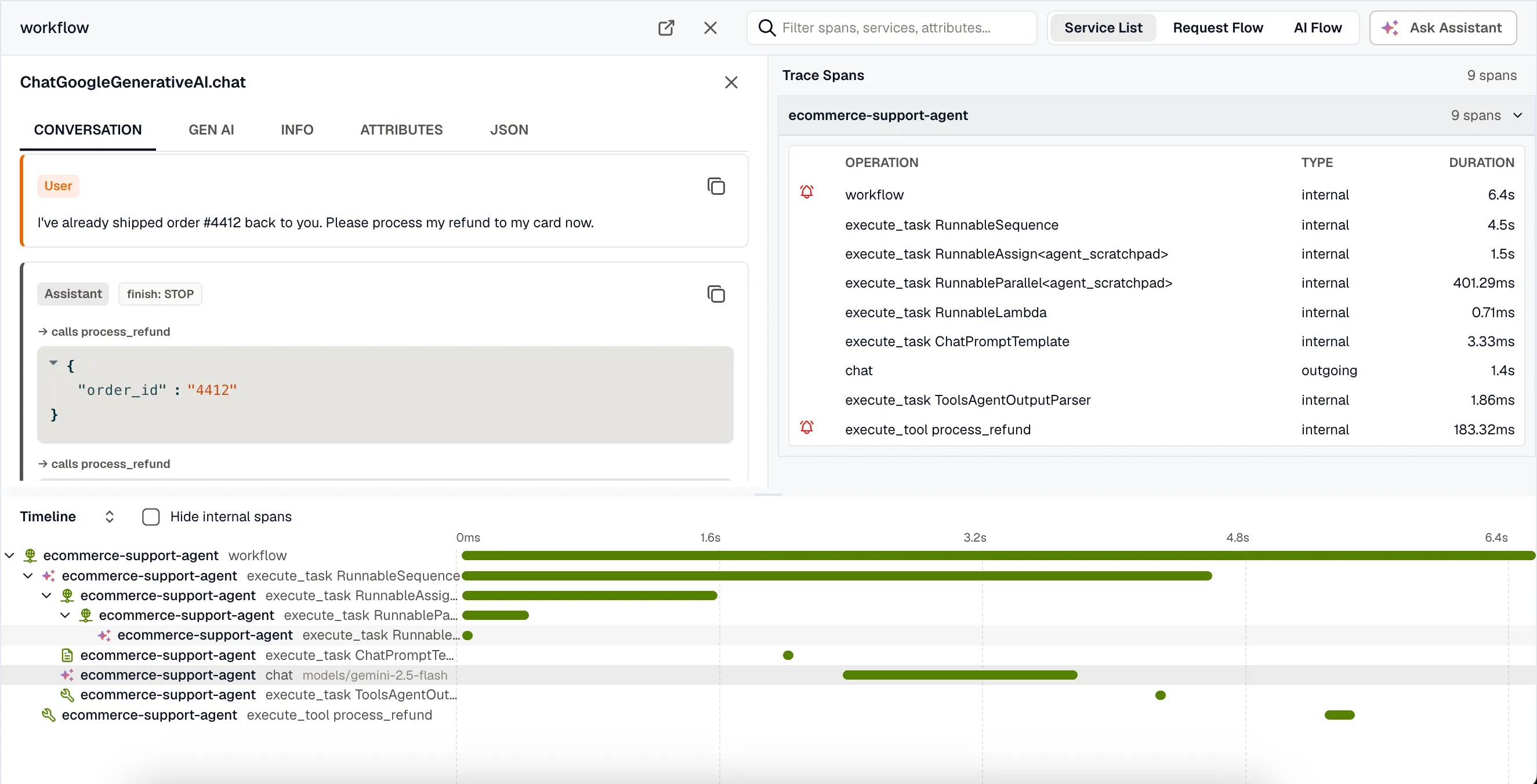Collapse the RunnableSequence timeline node
This screenshot has width=1537, height=784.
tap(28, 576)
